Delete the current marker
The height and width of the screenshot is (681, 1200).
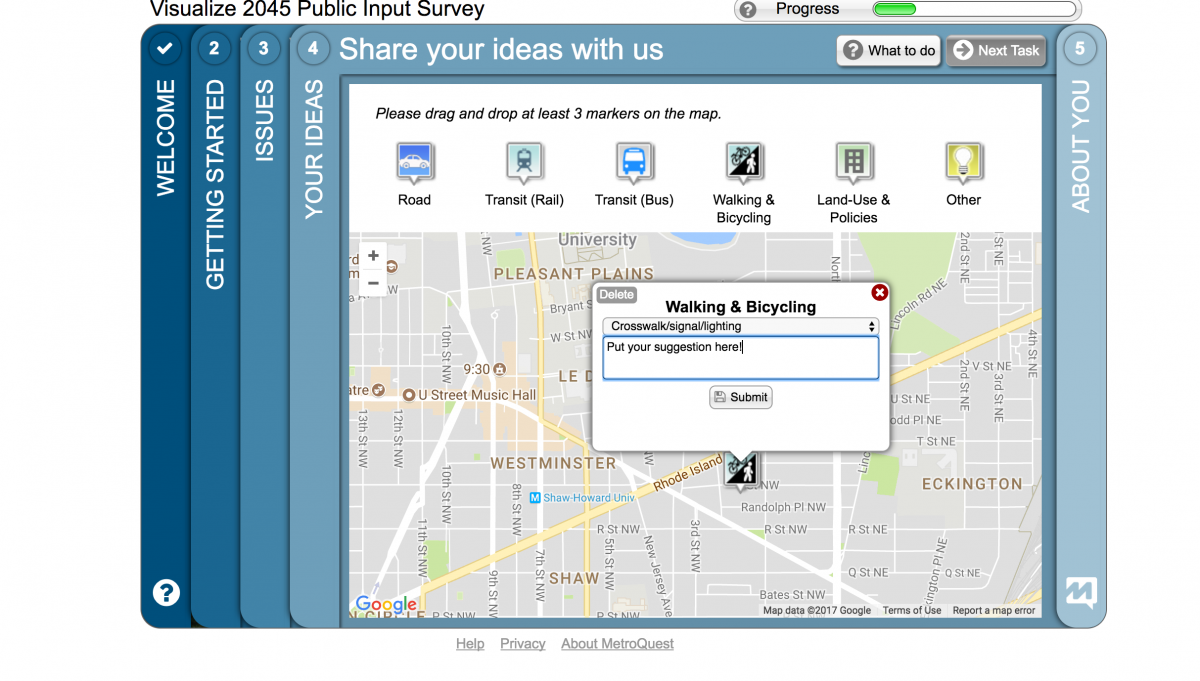pos(617,294)
